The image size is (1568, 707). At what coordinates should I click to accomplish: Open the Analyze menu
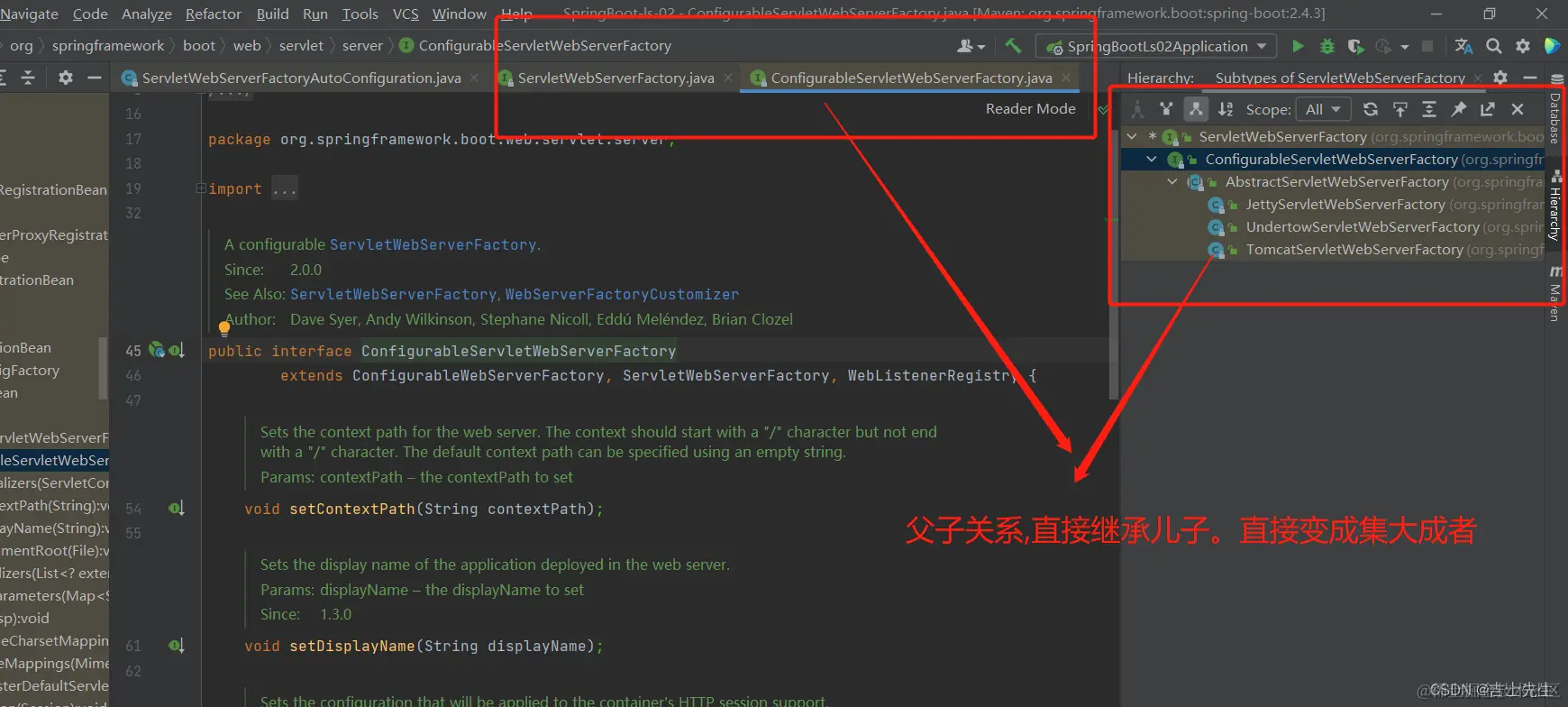[x=146, y=14]
